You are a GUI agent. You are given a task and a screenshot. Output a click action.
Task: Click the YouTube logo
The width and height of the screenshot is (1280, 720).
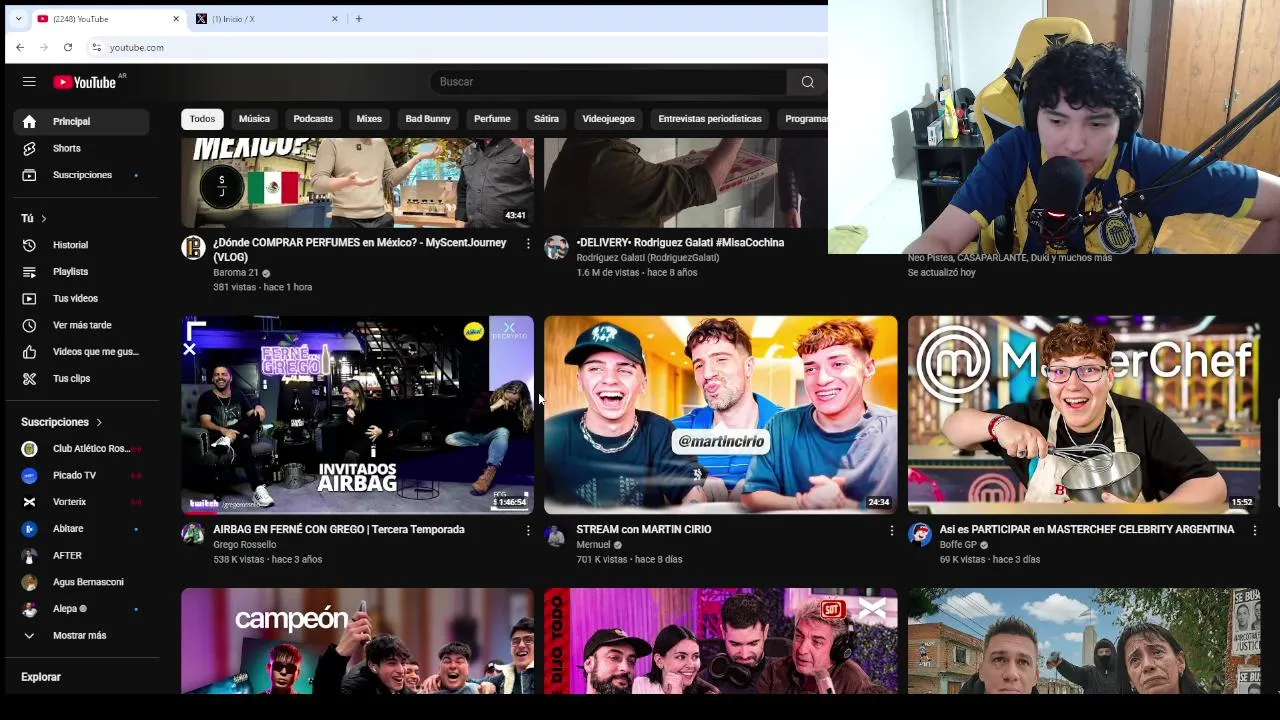[x=86, y=82]
